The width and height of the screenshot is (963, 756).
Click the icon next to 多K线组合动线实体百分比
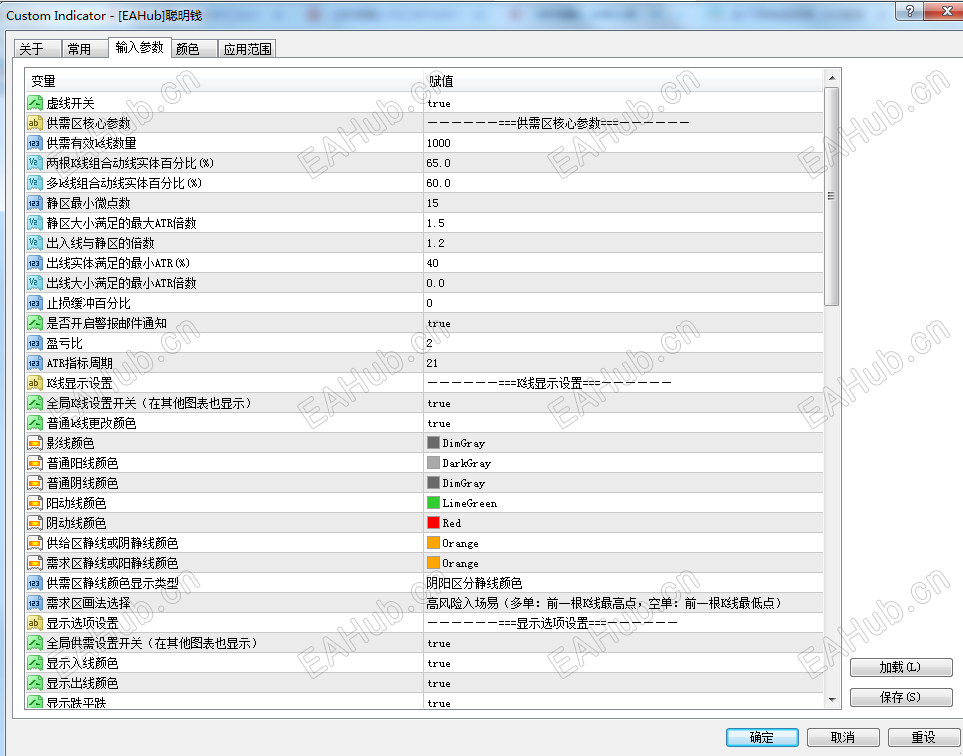(x=34, y=183)
